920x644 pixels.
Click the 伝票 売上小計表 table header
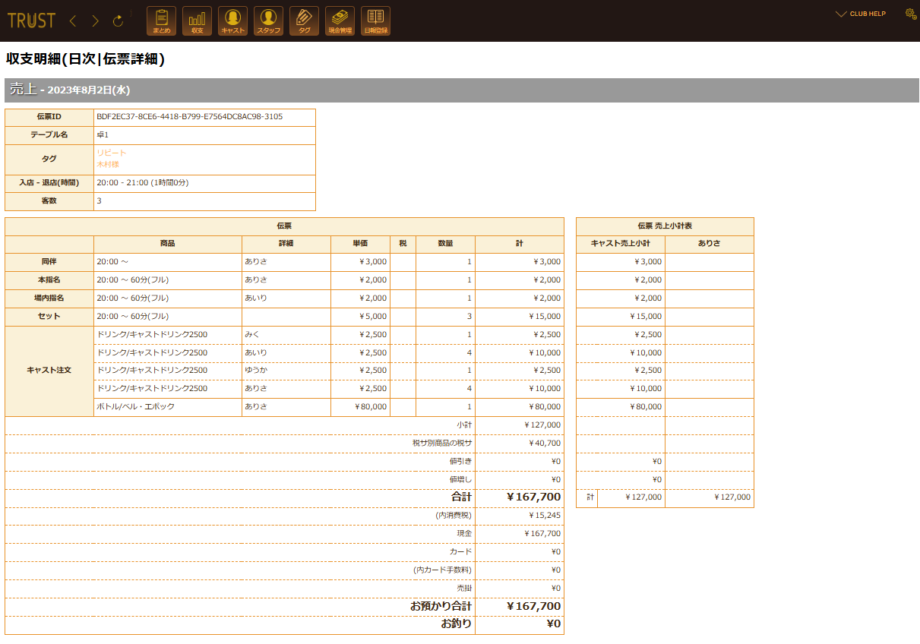[x=665, y=226]
